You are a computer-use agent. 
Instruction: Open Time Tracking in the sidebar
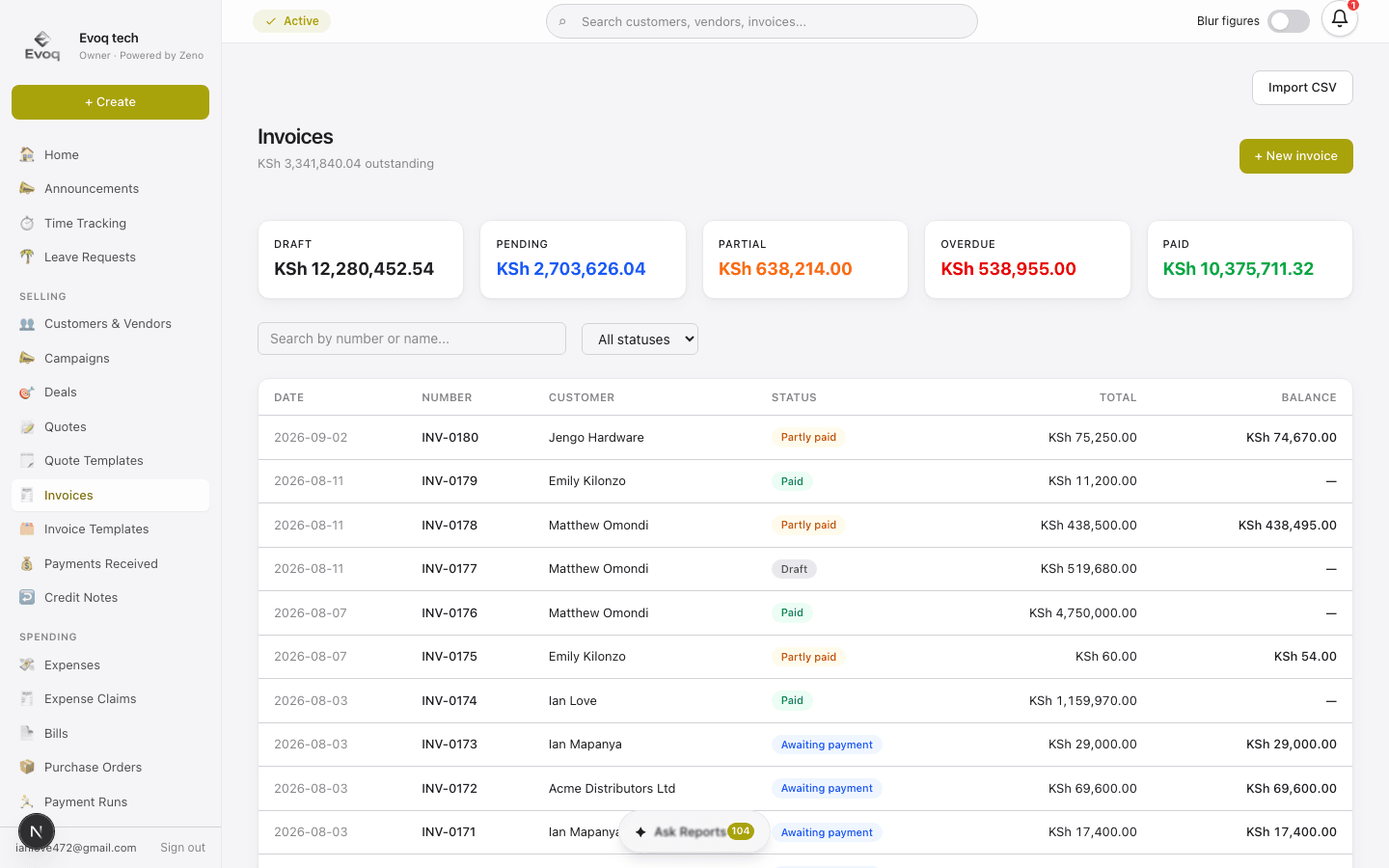pyautogui.click(x=110, y=223)
